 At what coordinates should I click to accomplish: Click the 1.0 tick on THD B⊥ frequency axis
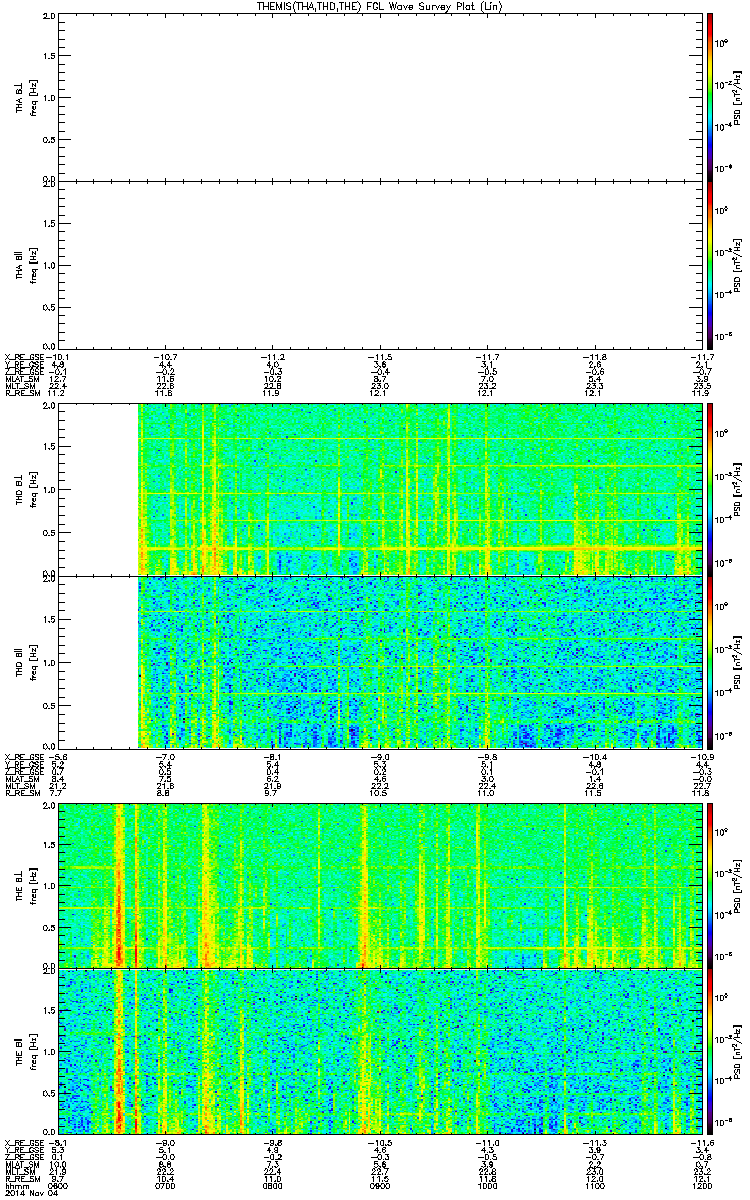(50, 490)
